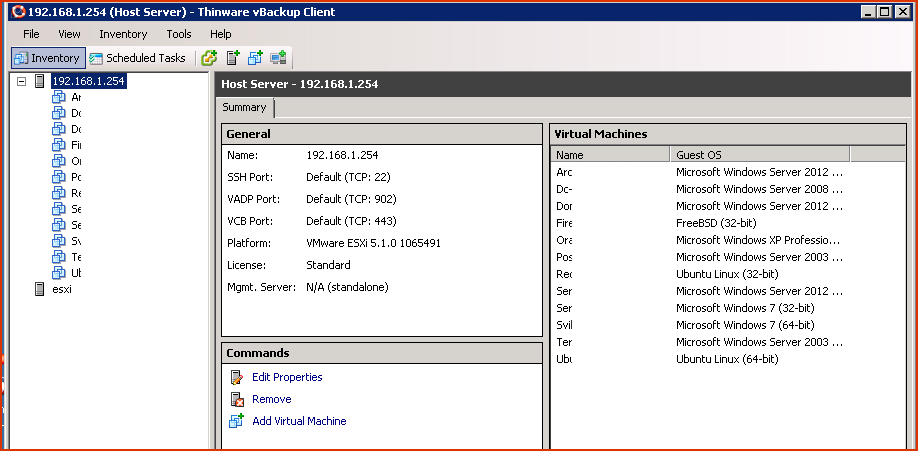Select host 192.168.1.254 in the tree
Image resolution: width=918 pixels, height=451 pixels.
click(x=88, y=81)
